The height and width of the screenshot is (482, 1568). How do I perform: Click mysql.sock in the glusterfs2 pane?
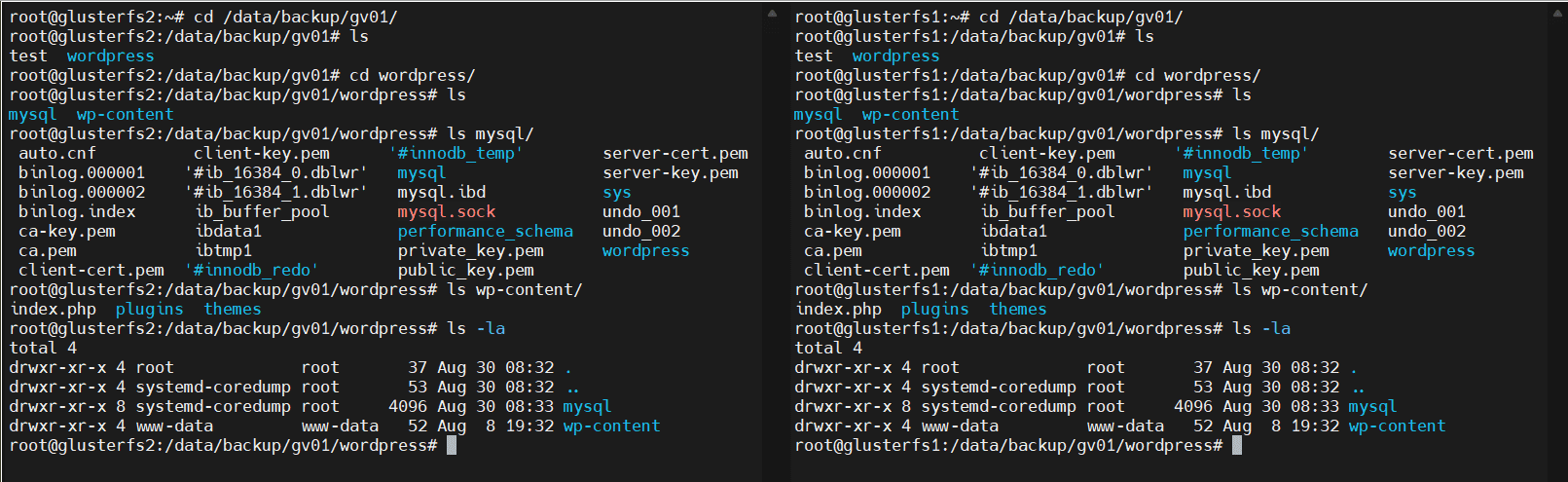[x=446, y=211]
